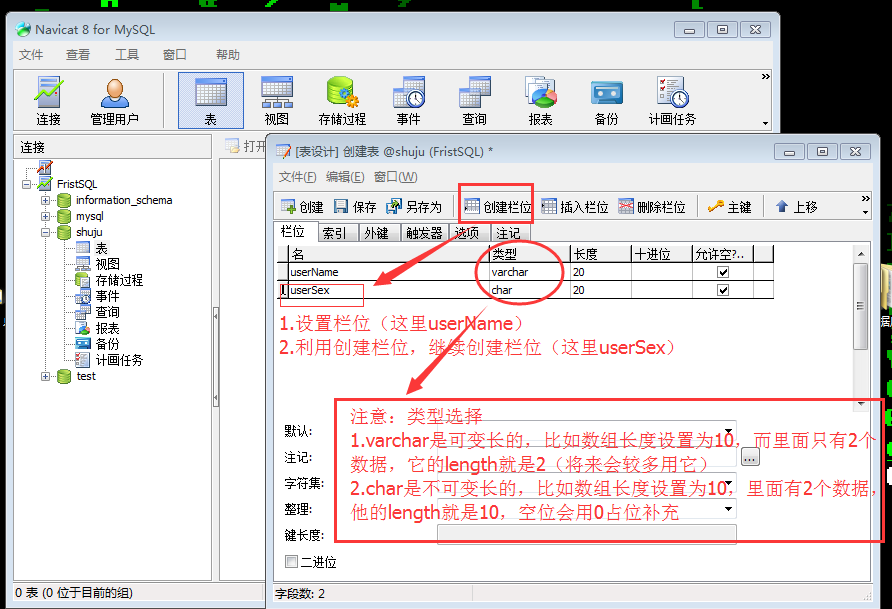The height and width of the screenshot is (609, 892).
Task: Open the 帮助 menu
Action: tap(226, 54)
